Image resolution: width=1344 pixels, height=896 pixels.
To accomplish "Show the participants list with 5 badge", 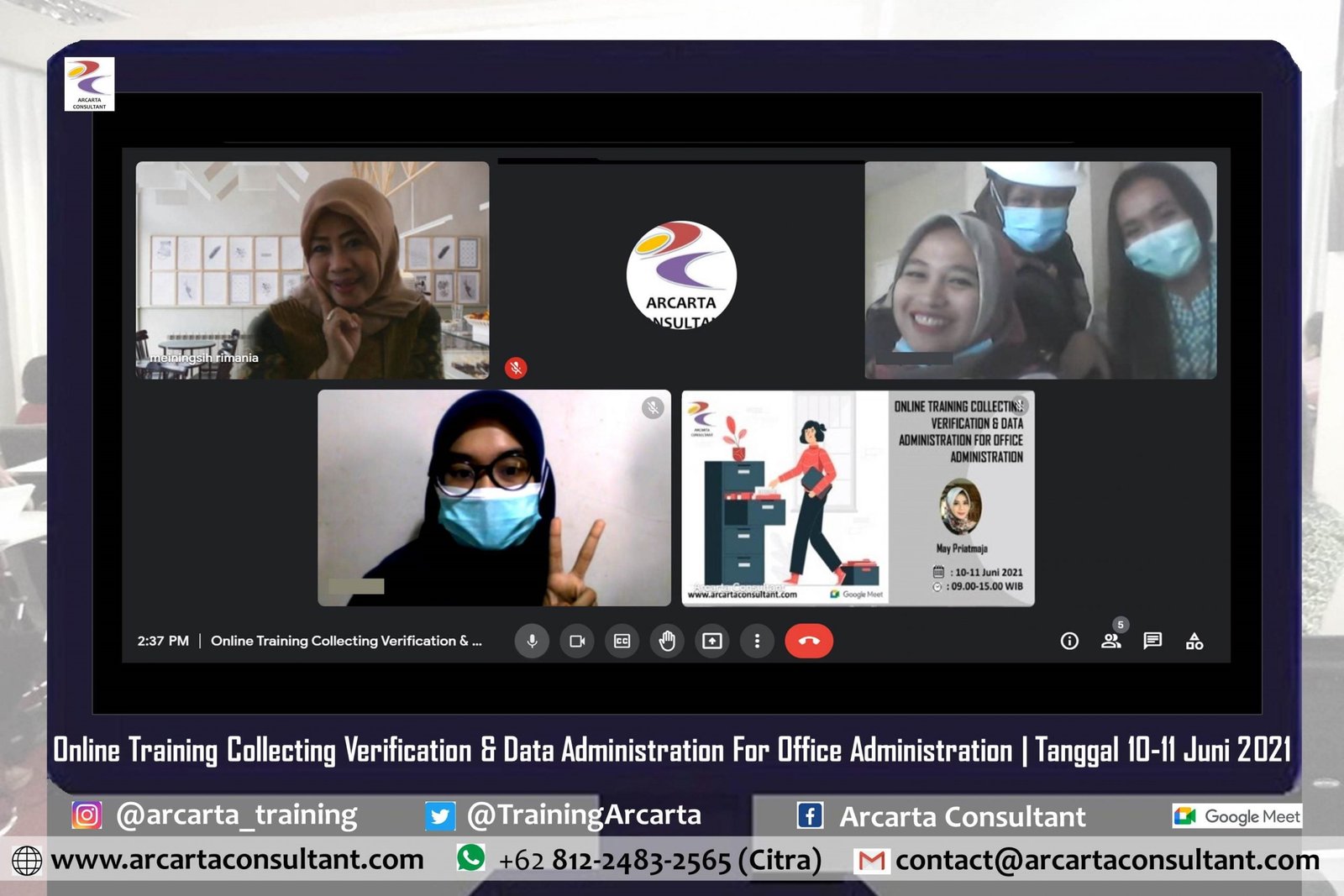I will 1111,641.
